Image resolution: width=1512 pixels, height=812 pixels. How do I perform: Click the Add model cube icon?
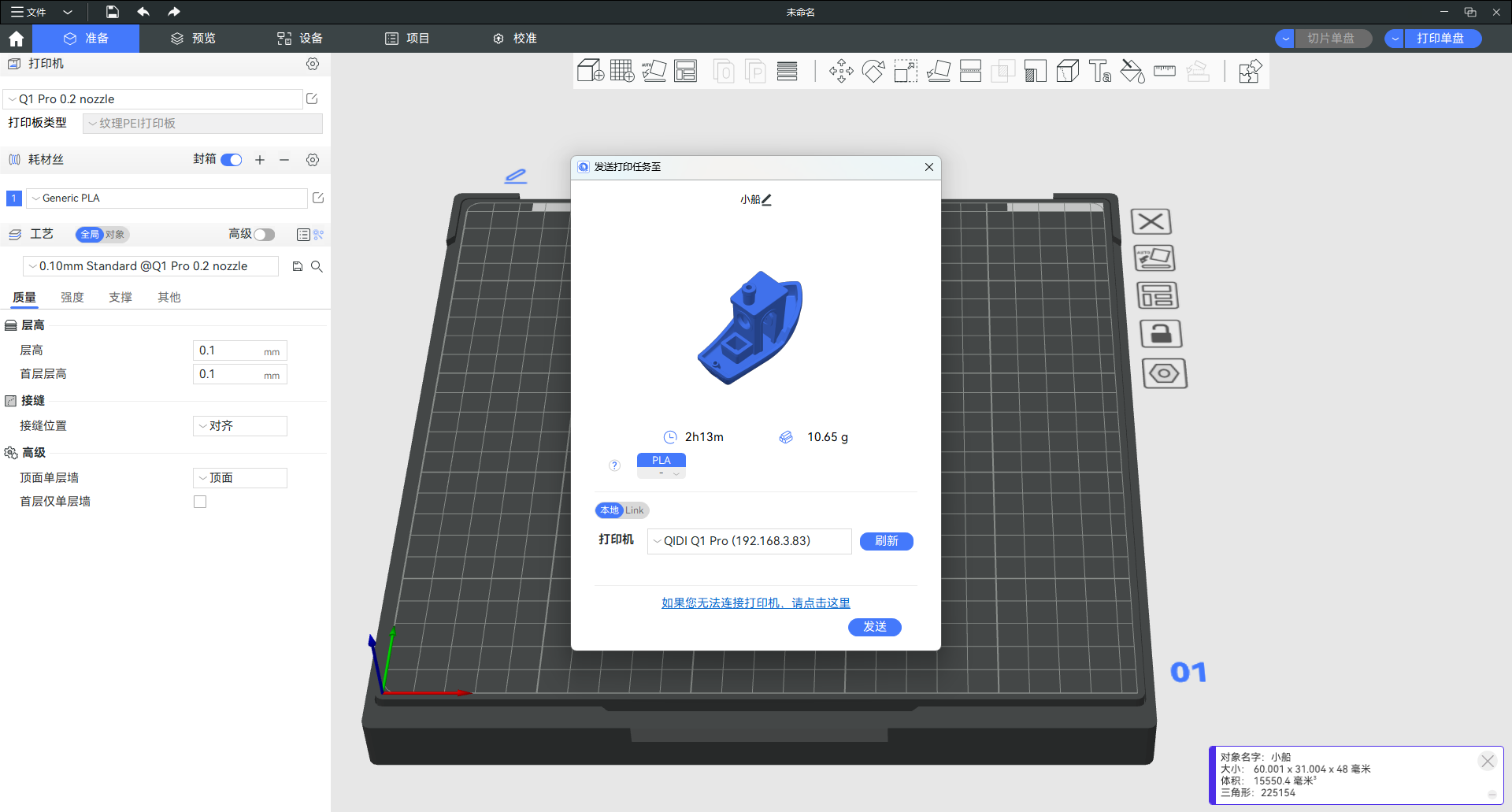click(590, 71)
